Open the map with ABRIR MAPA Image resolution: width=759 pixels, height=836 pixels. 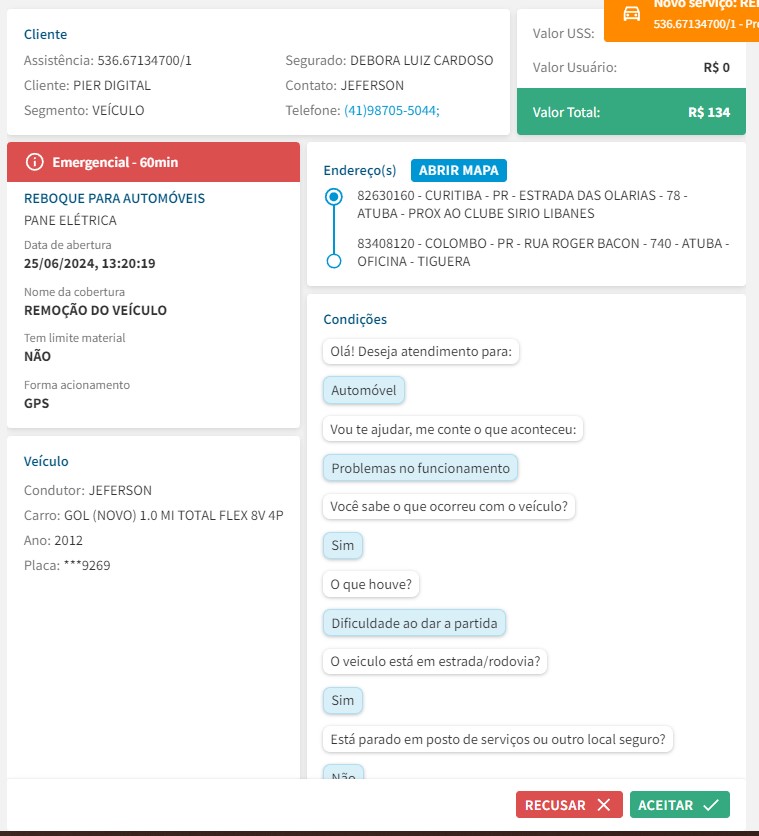pyautogui.click(x=459, y=170)
